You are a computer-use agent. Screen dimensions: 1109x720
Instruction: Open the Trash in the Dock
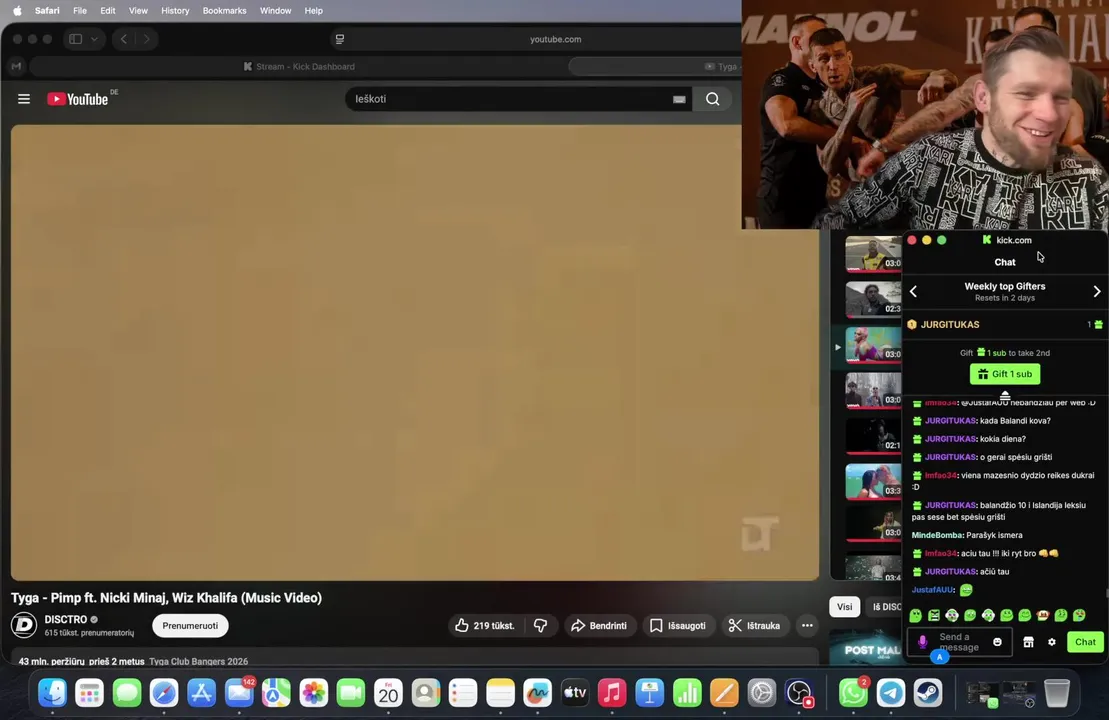click(1057, 693)
